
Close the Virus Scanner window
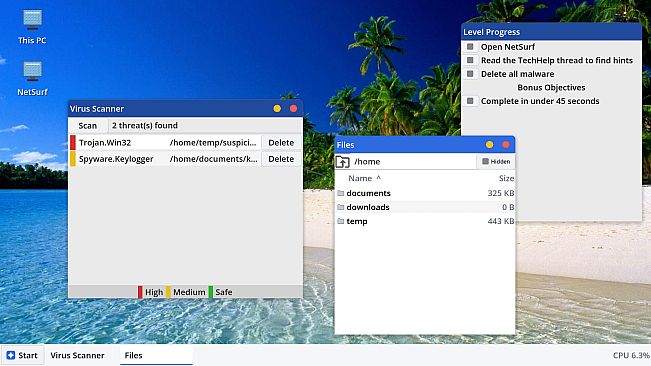click(294, 109)
